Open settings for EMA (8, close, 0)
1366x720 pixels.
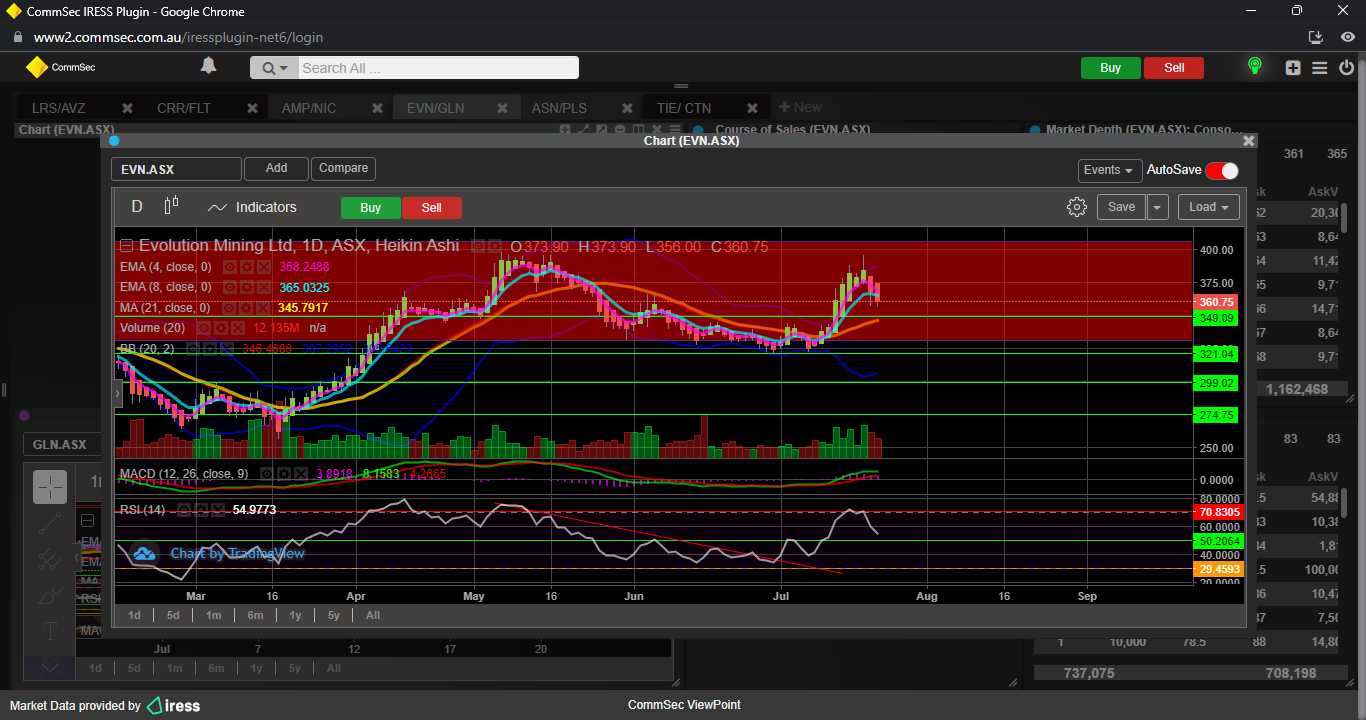point(246,287)
